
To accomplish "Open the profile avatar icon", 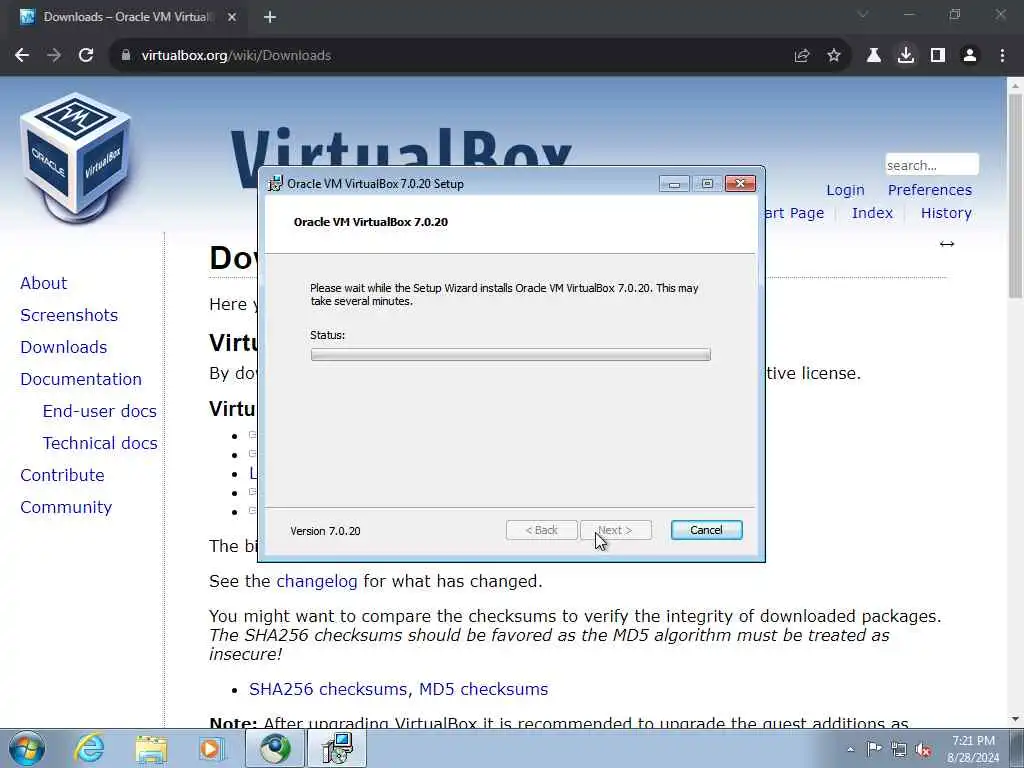I will coord(970,56).
